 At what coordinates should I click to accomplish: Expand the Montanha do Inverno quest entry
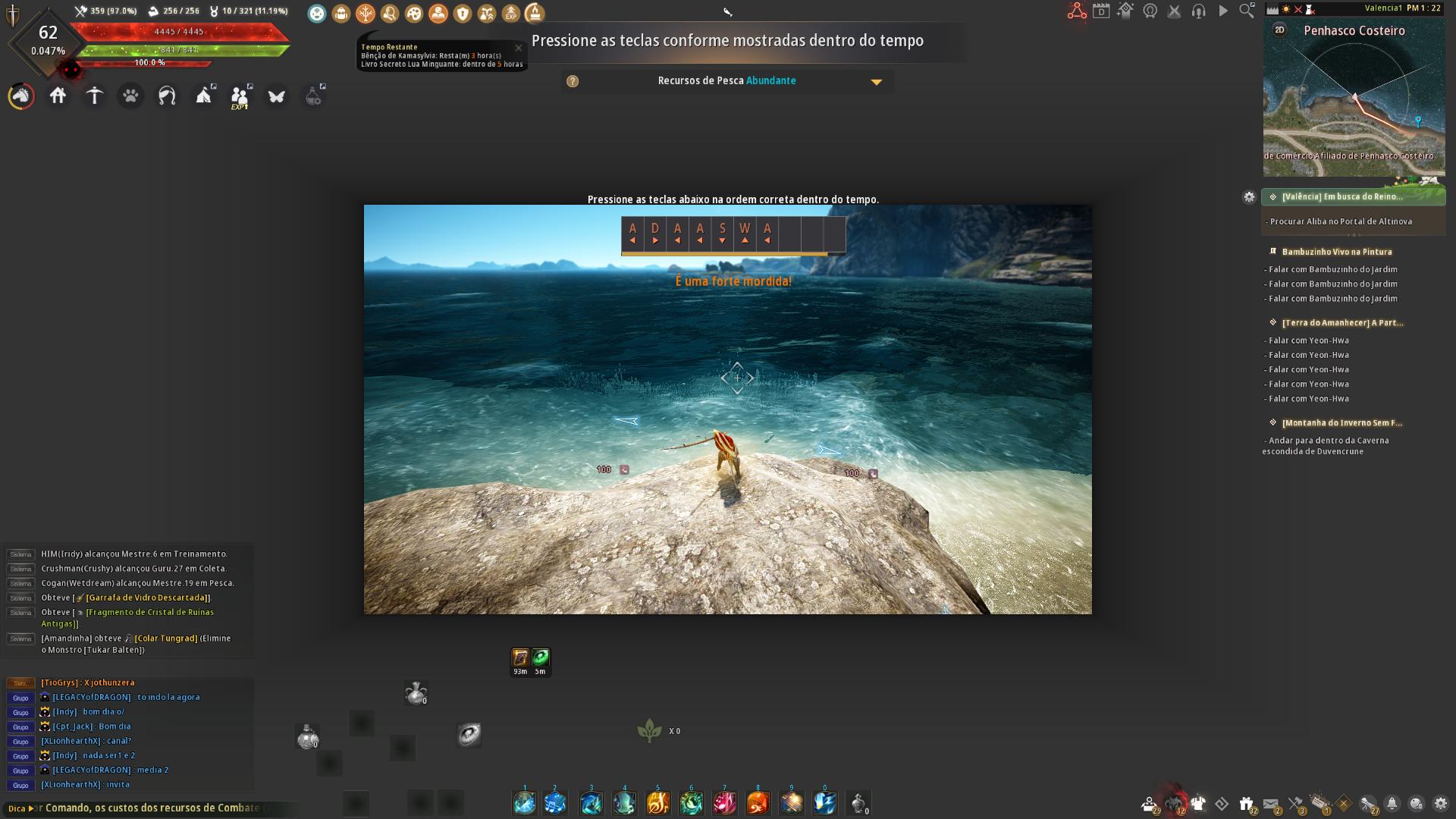[1342, 422]
